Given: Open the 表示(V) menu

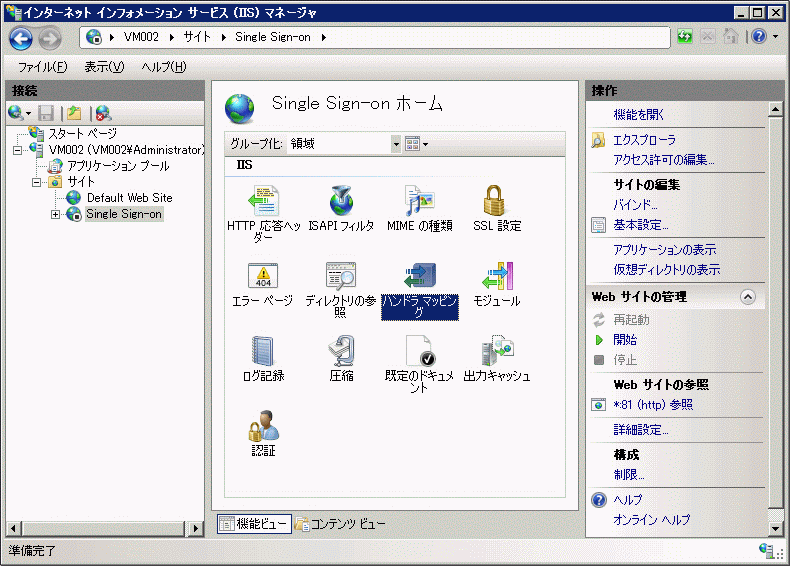Looking at the screenshot, I should point(104,67).
